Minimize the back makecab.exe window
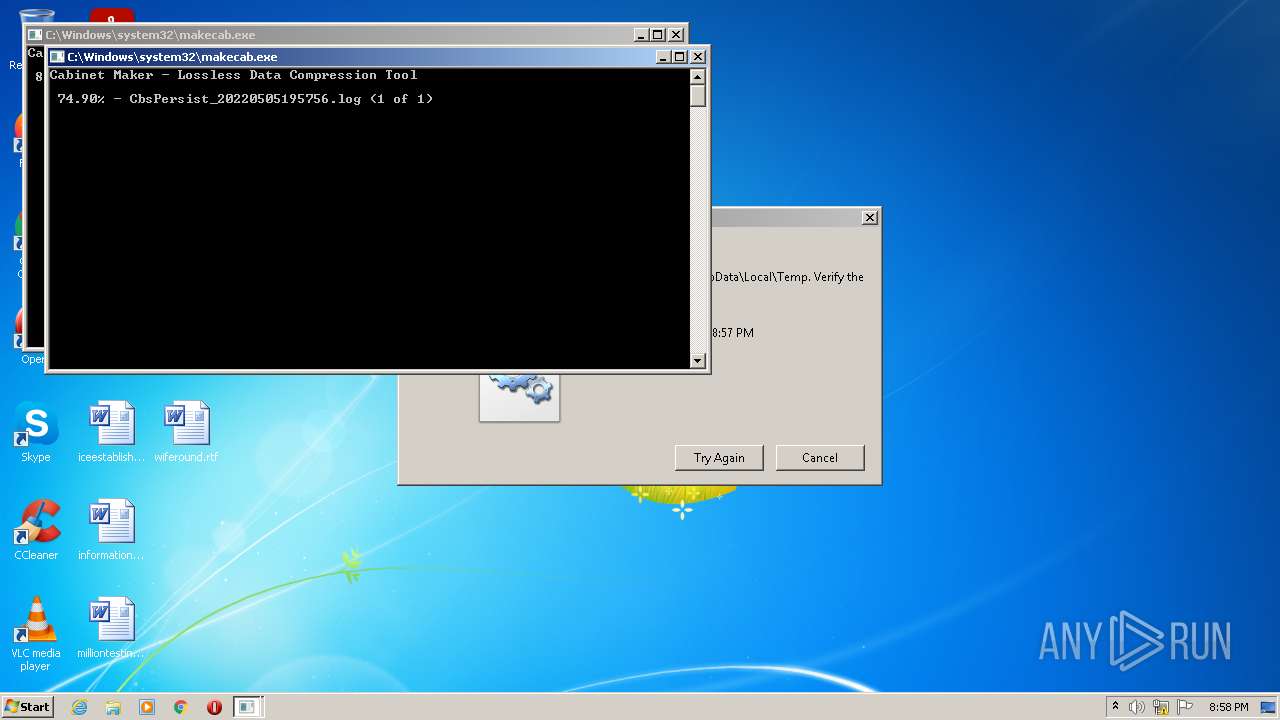Viewport: 1280px width, 720px height. 641,35
